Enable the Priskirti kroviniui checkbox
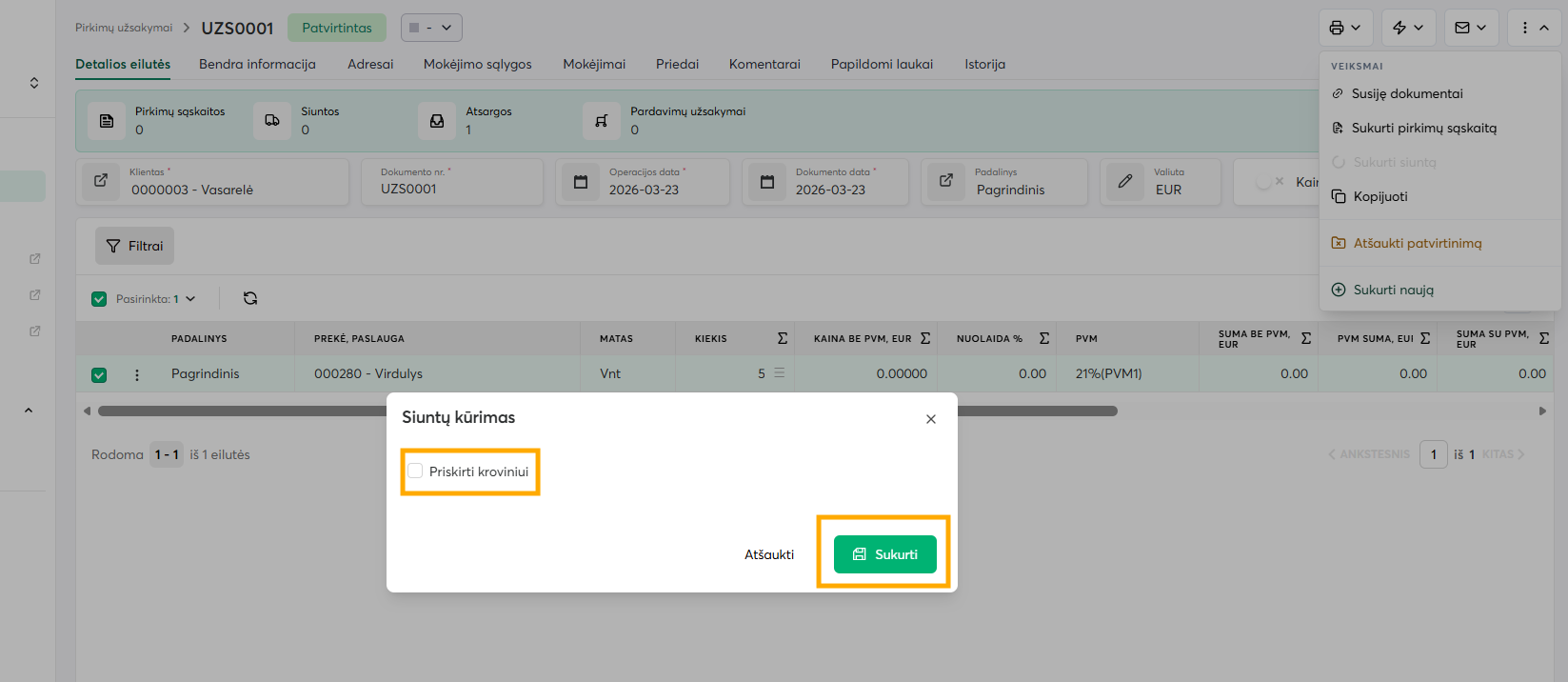 pos(416,471)
